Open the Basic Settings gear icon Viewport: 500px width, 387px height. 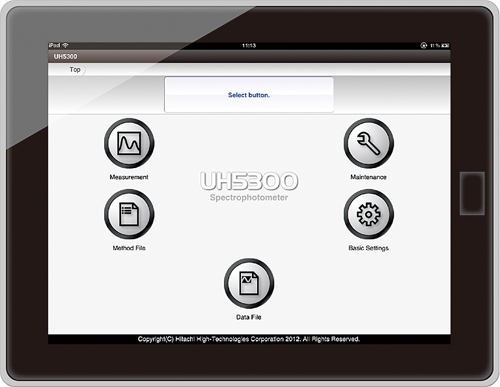click(x=369, y=214)
